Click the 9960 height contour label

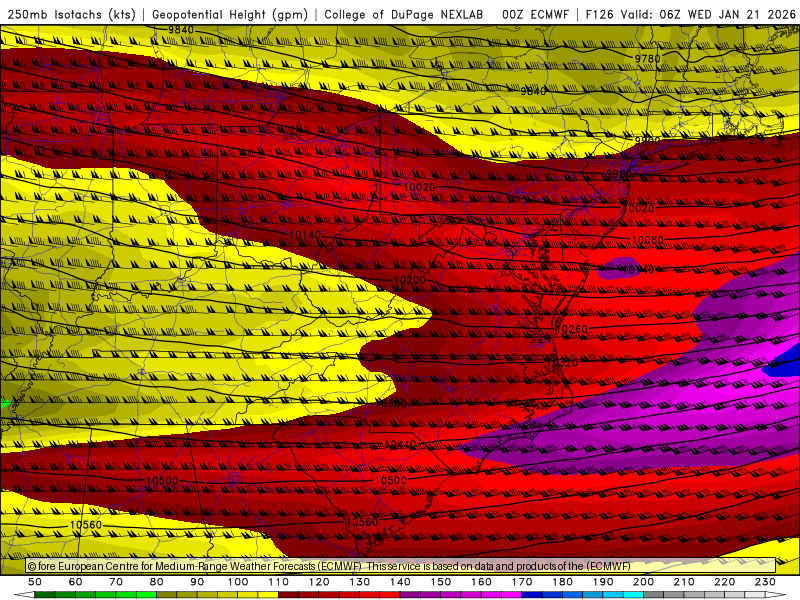pyautogui.click(x=619, y=173)
